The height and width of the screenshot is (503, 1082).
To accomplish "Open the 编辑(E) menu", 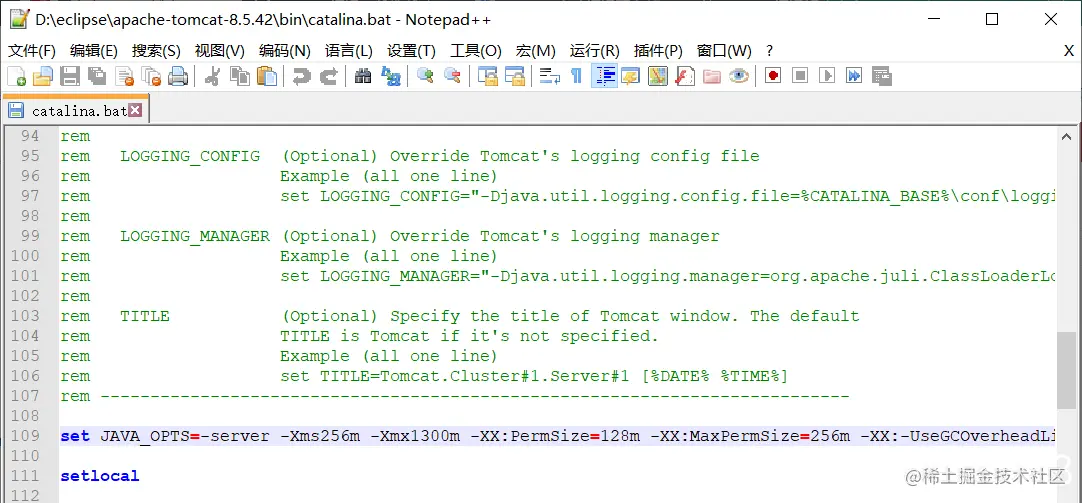I will (x=94, y=51).
